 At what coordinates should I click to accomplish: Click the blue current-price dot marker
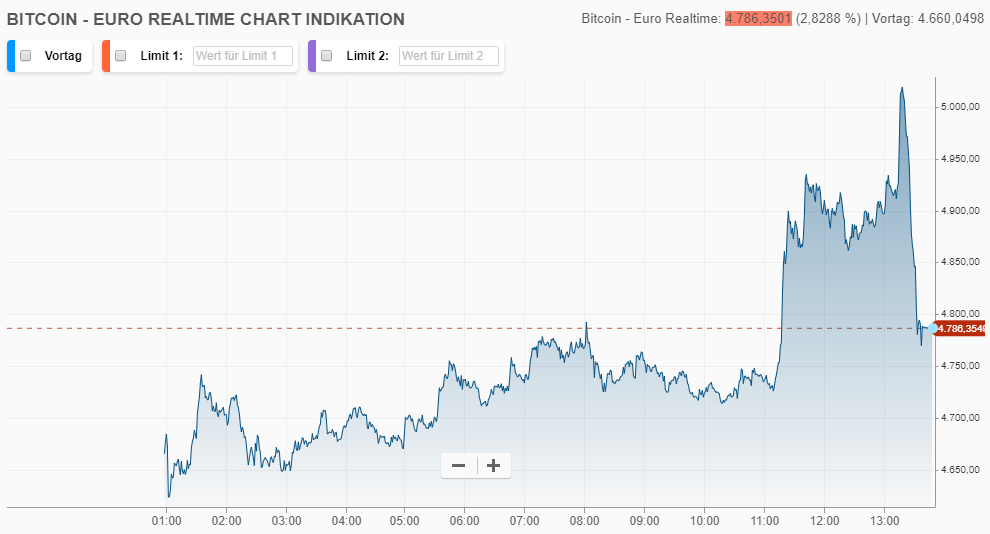tap(932, 328)
